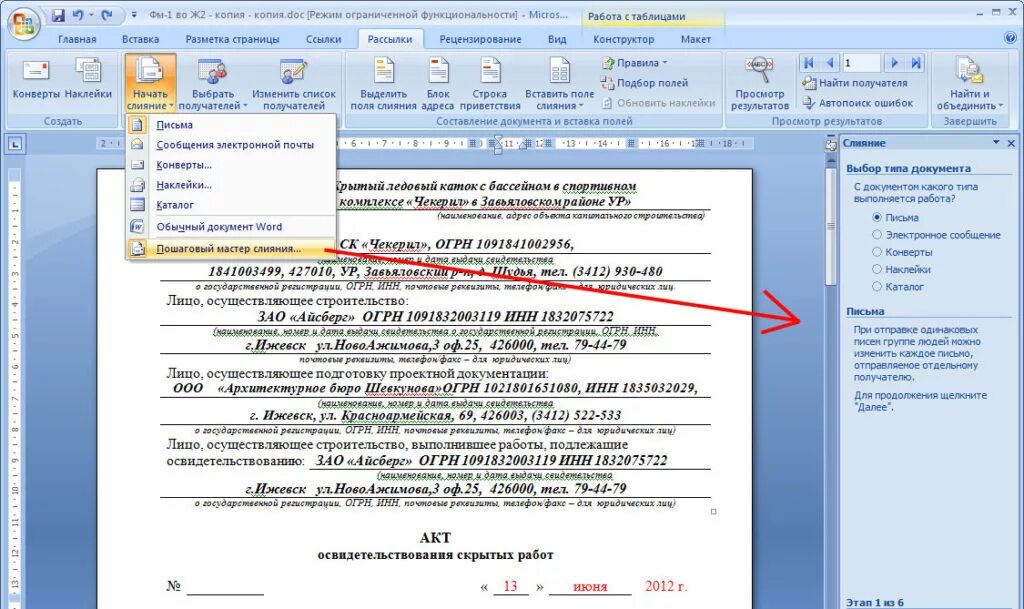Click Просмотр результатов

(x=760, y=83)
